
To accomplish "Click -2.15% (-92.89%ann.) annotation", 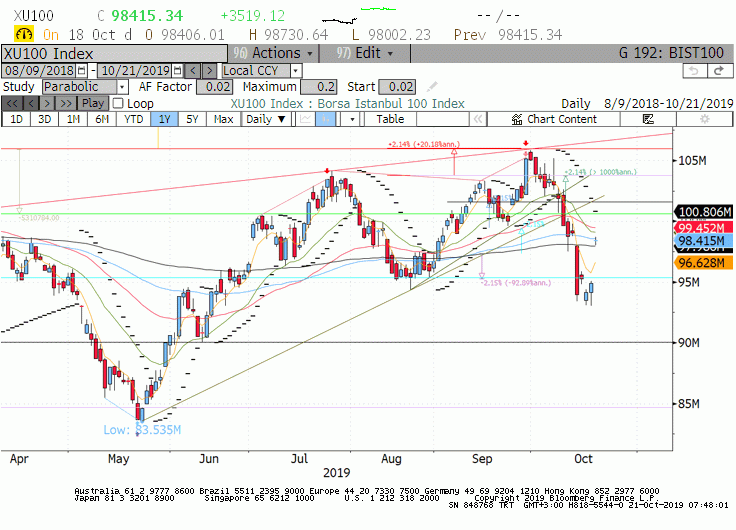I will coord(516,283).
